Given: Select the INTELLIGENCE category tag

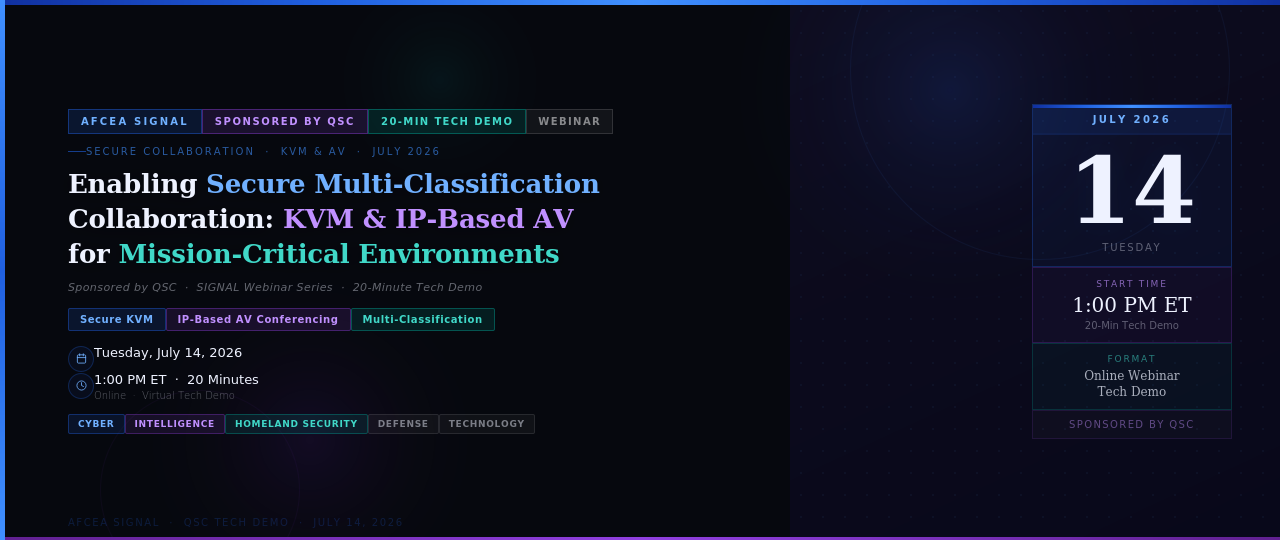Looking at the screenshot, I should pos(175,424).
